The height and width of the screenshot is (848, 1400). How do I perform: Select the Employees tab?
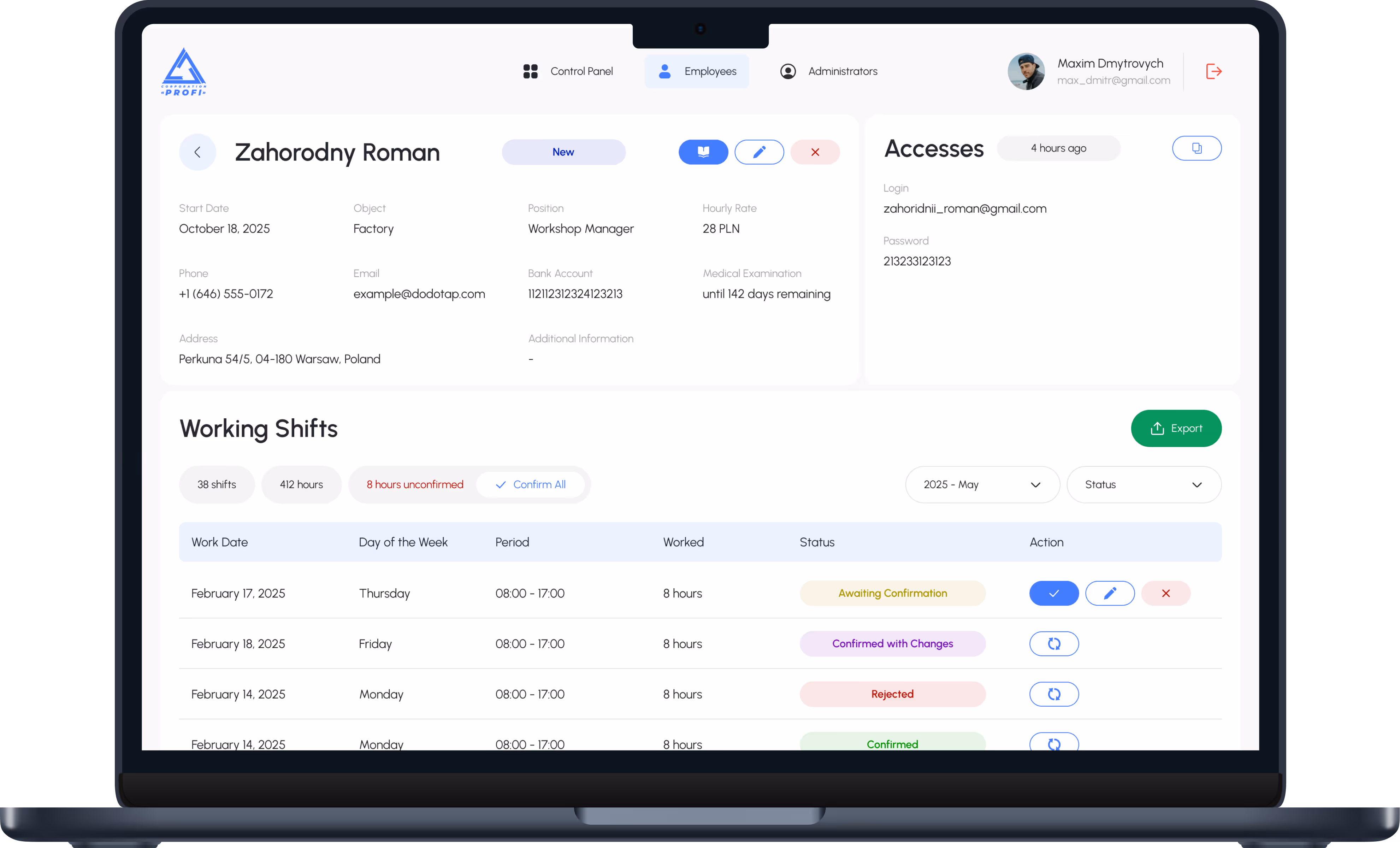point(697,71)
